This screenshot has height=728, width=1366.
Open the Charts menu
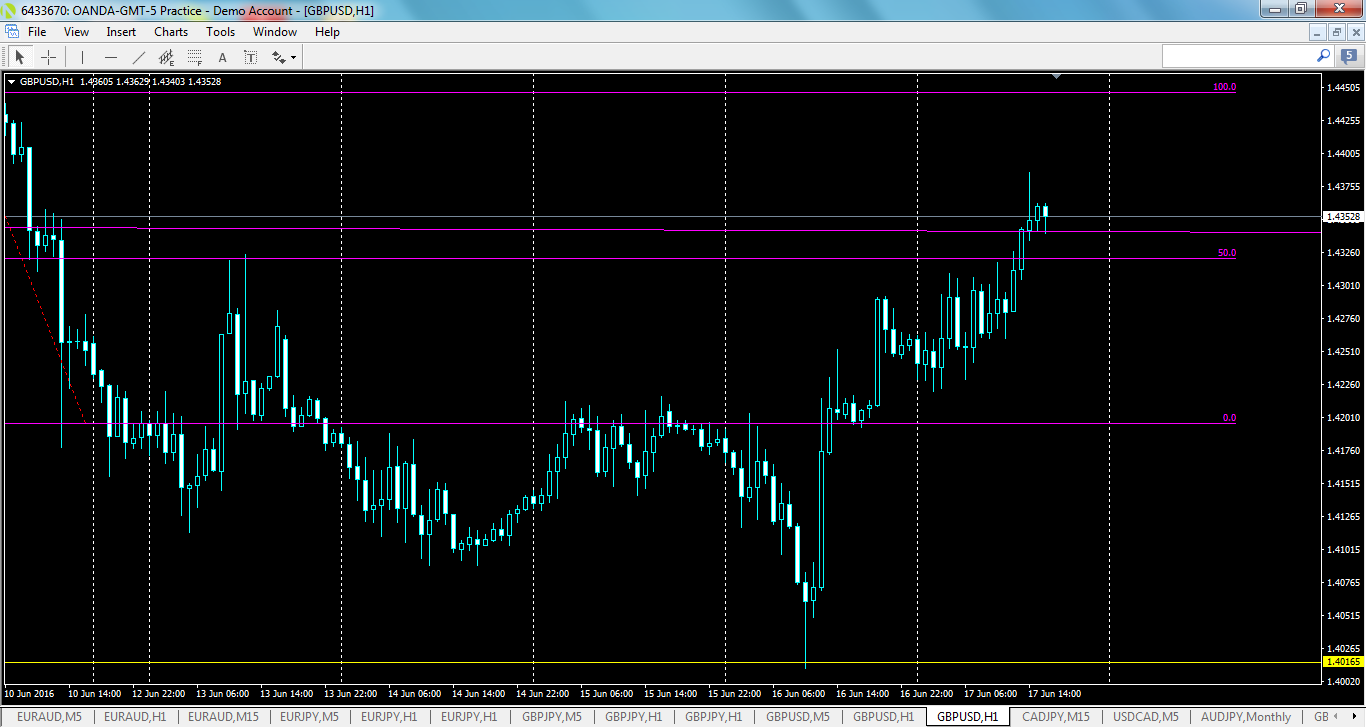click(x=170, y=31)
